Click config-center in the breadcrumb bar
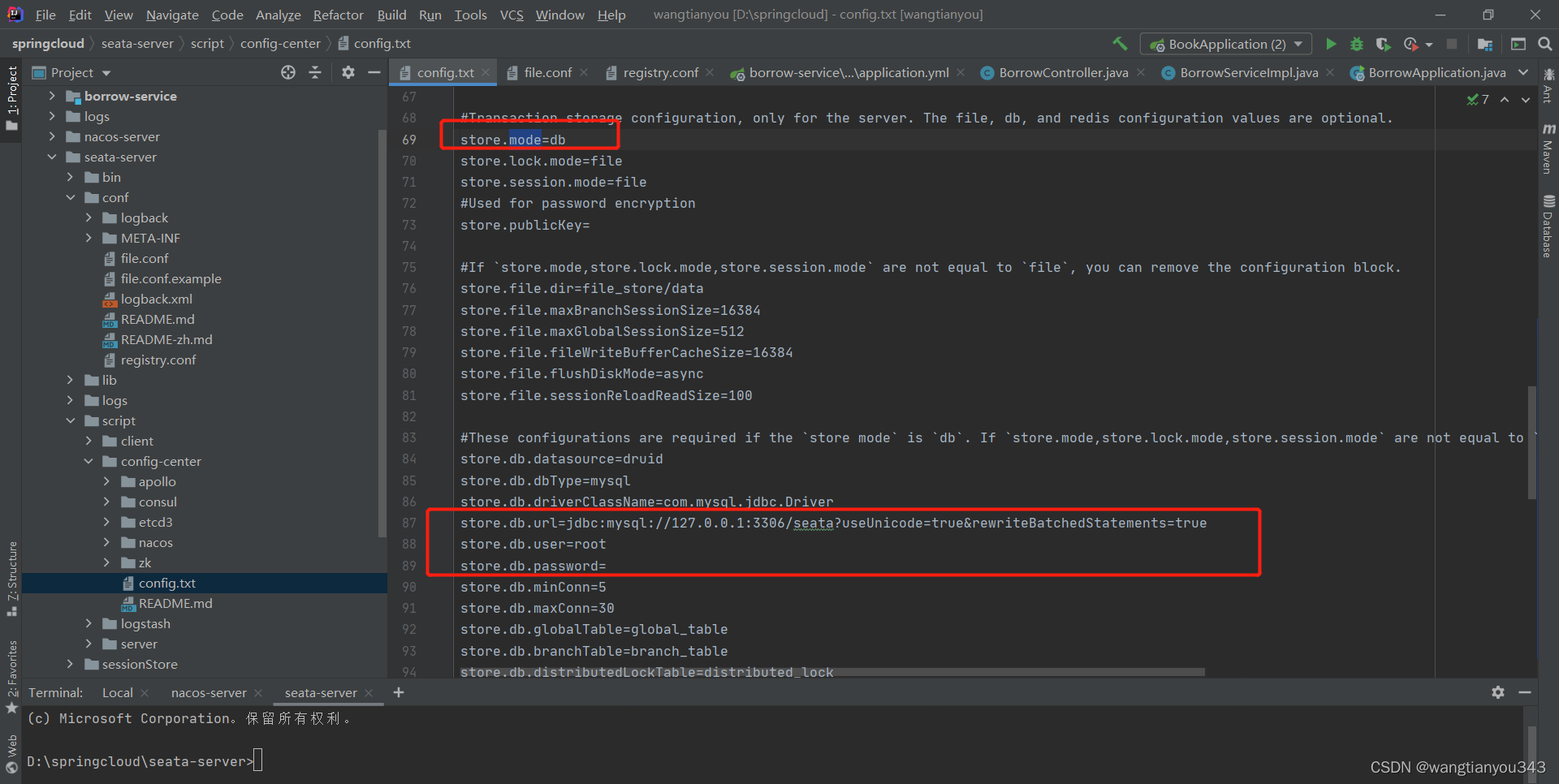Screen dimensions: 1559x784 [281, 43]
